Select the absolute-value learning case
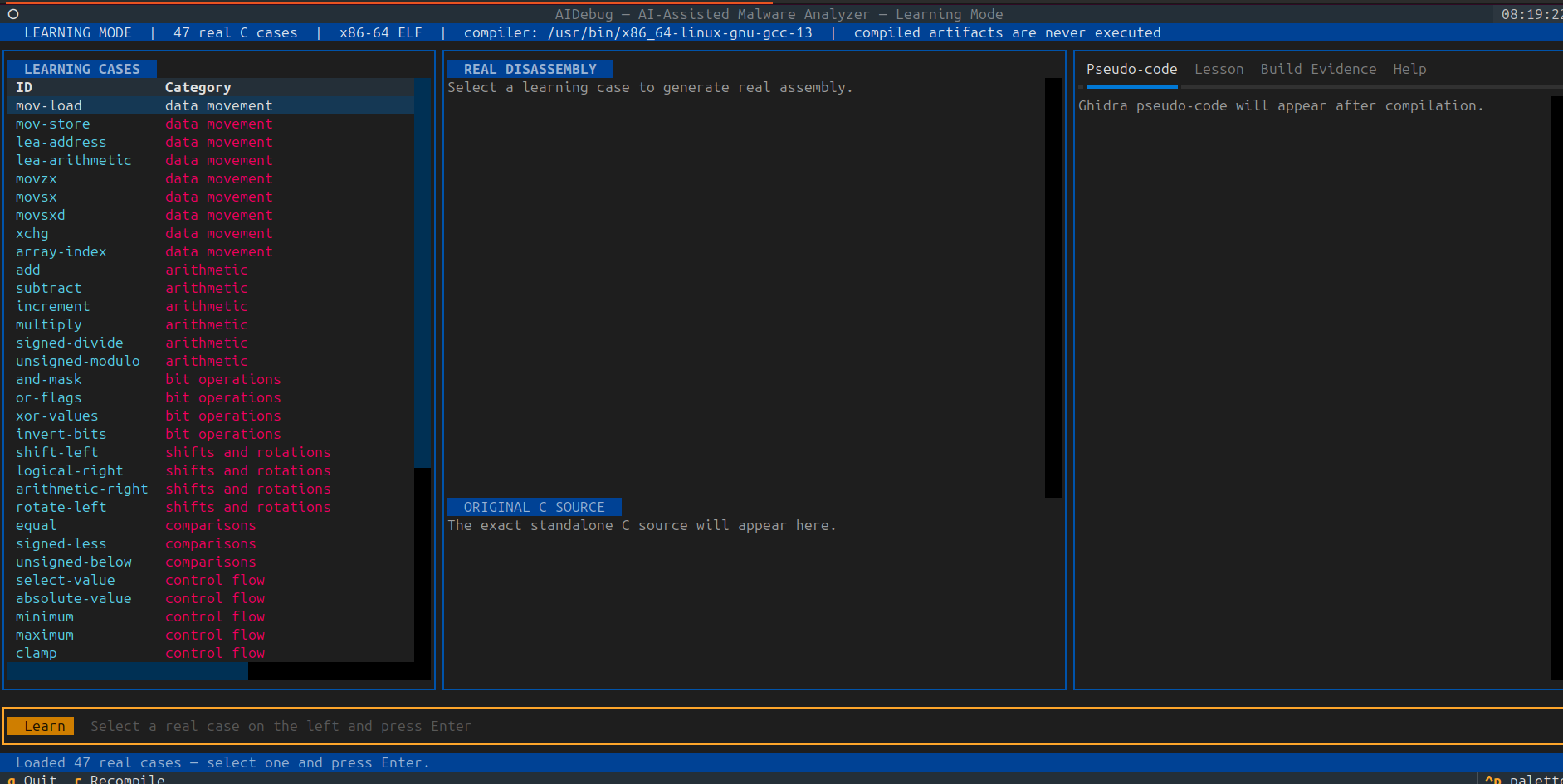Image resolution: width=1563 pixels, height=784 pixels. point(211,598)
